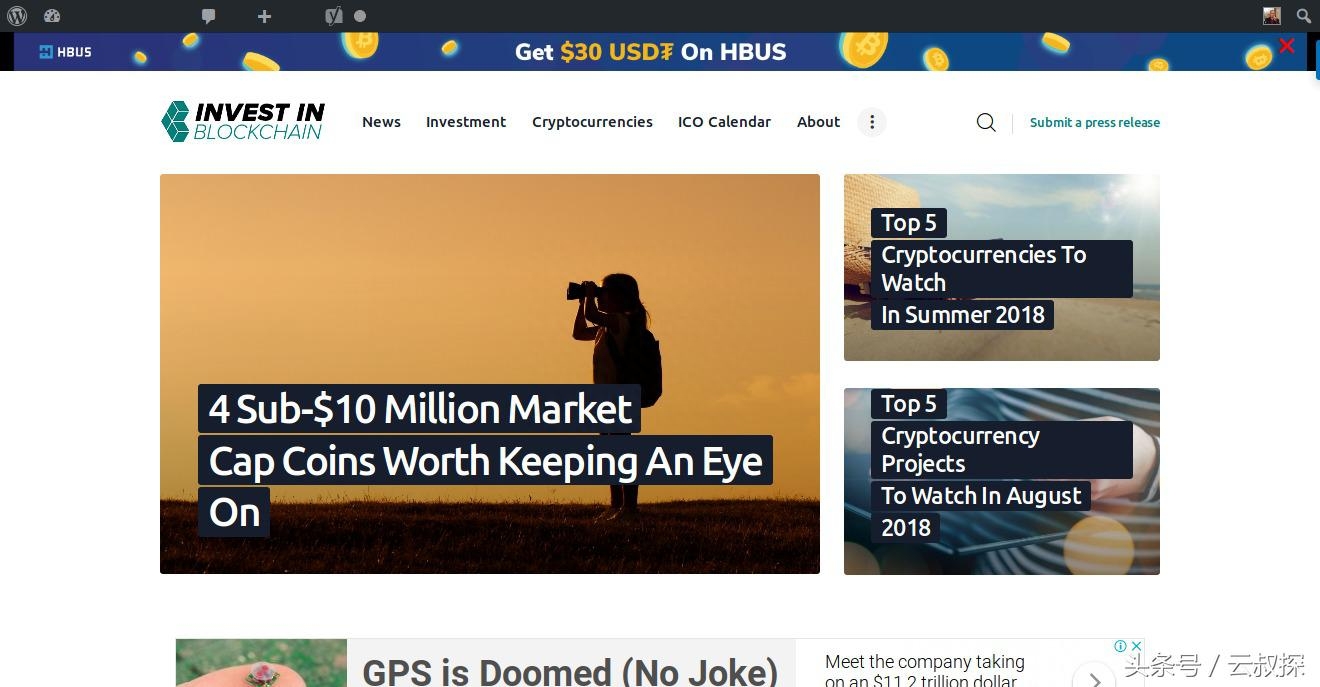Open the Cryptocurrencies menu item

[x=592, y=122]
